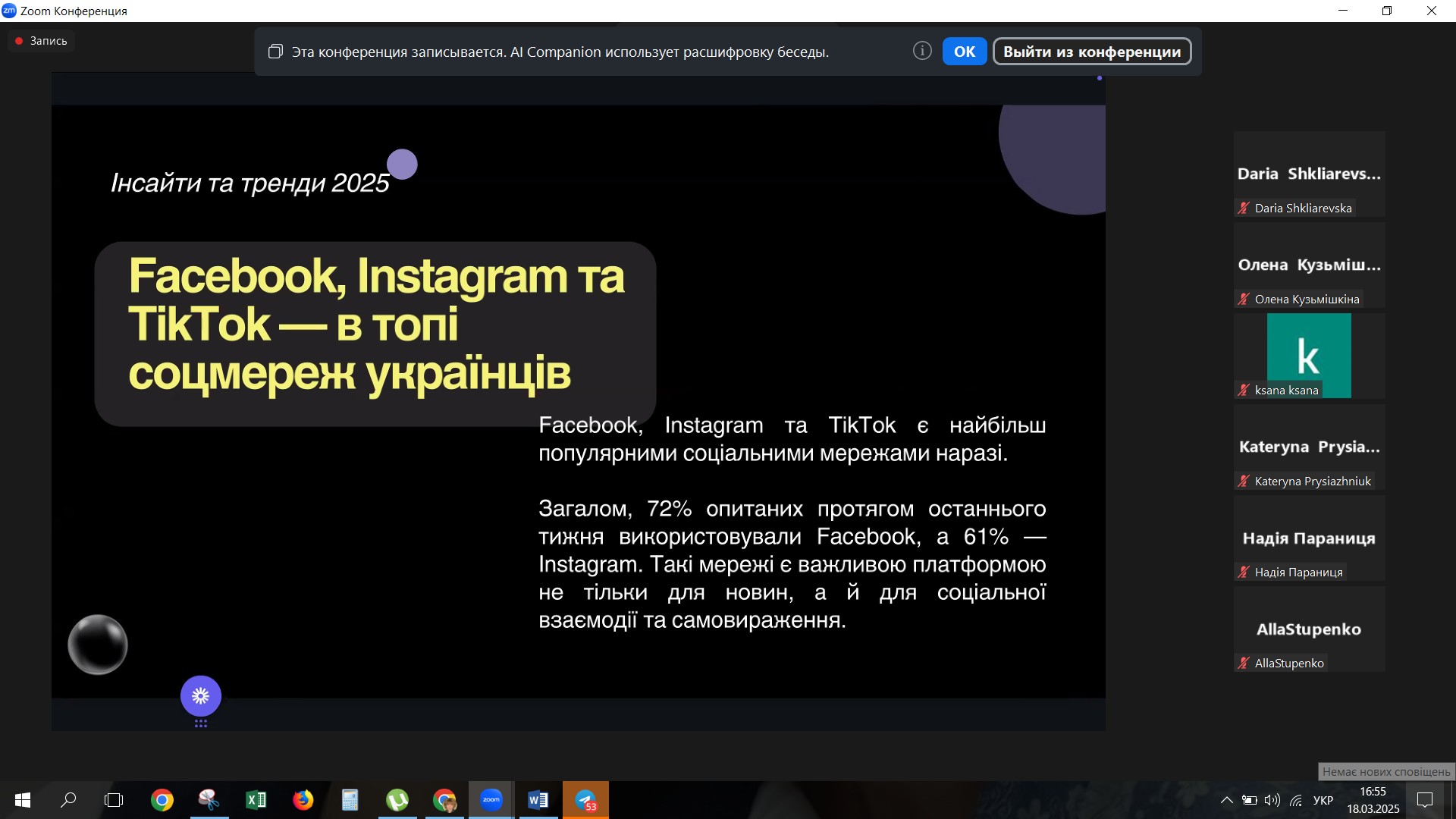The height and width of the screenshot is (819, 1456).
Task: Open Telegram with 53 badge
Action: pos(585,800)
